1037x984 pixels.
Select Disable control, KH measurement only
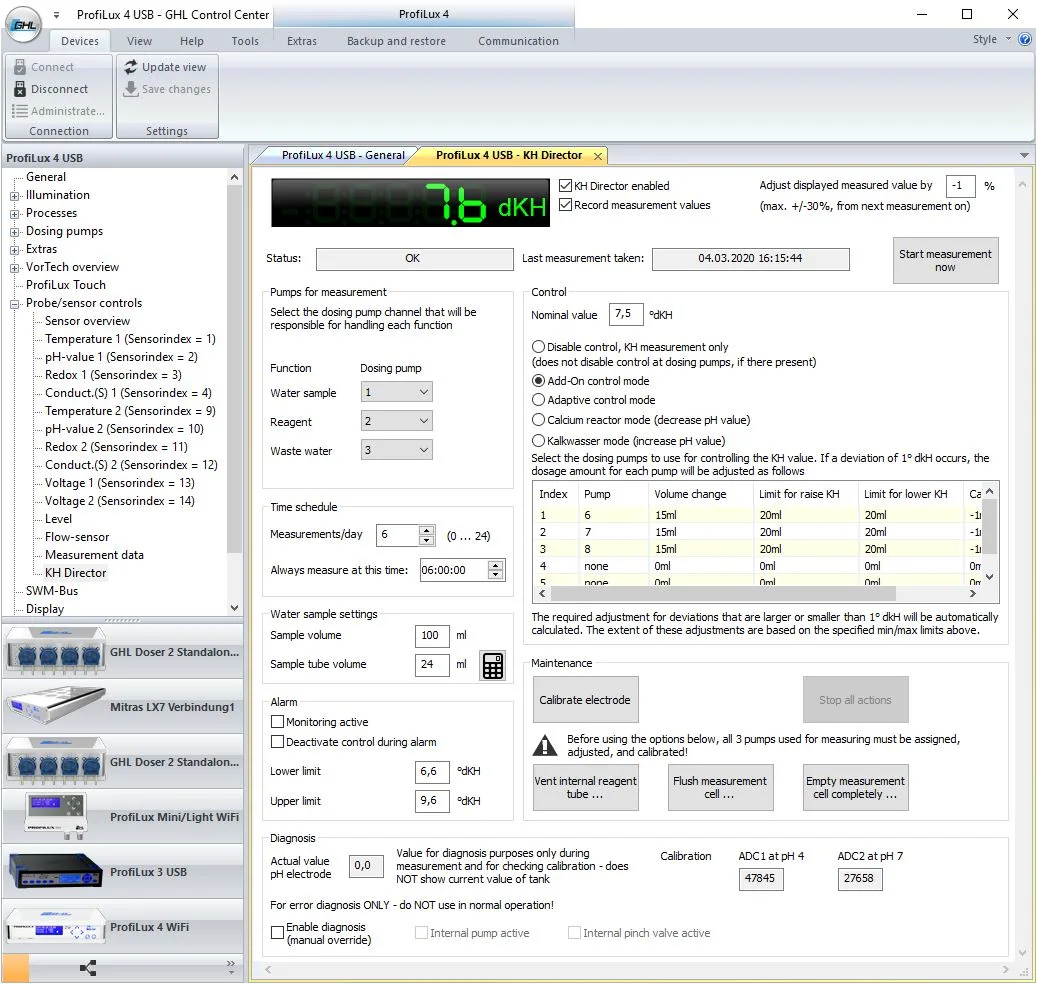tap(538, 347)
